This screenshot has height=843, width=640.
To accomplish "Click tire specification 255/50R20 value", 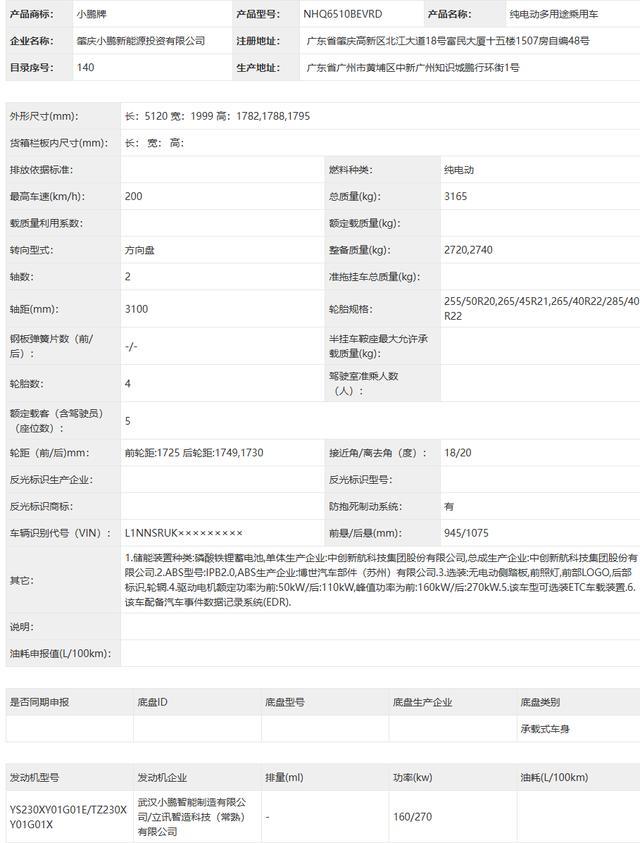I will click(x=542, y=309).
